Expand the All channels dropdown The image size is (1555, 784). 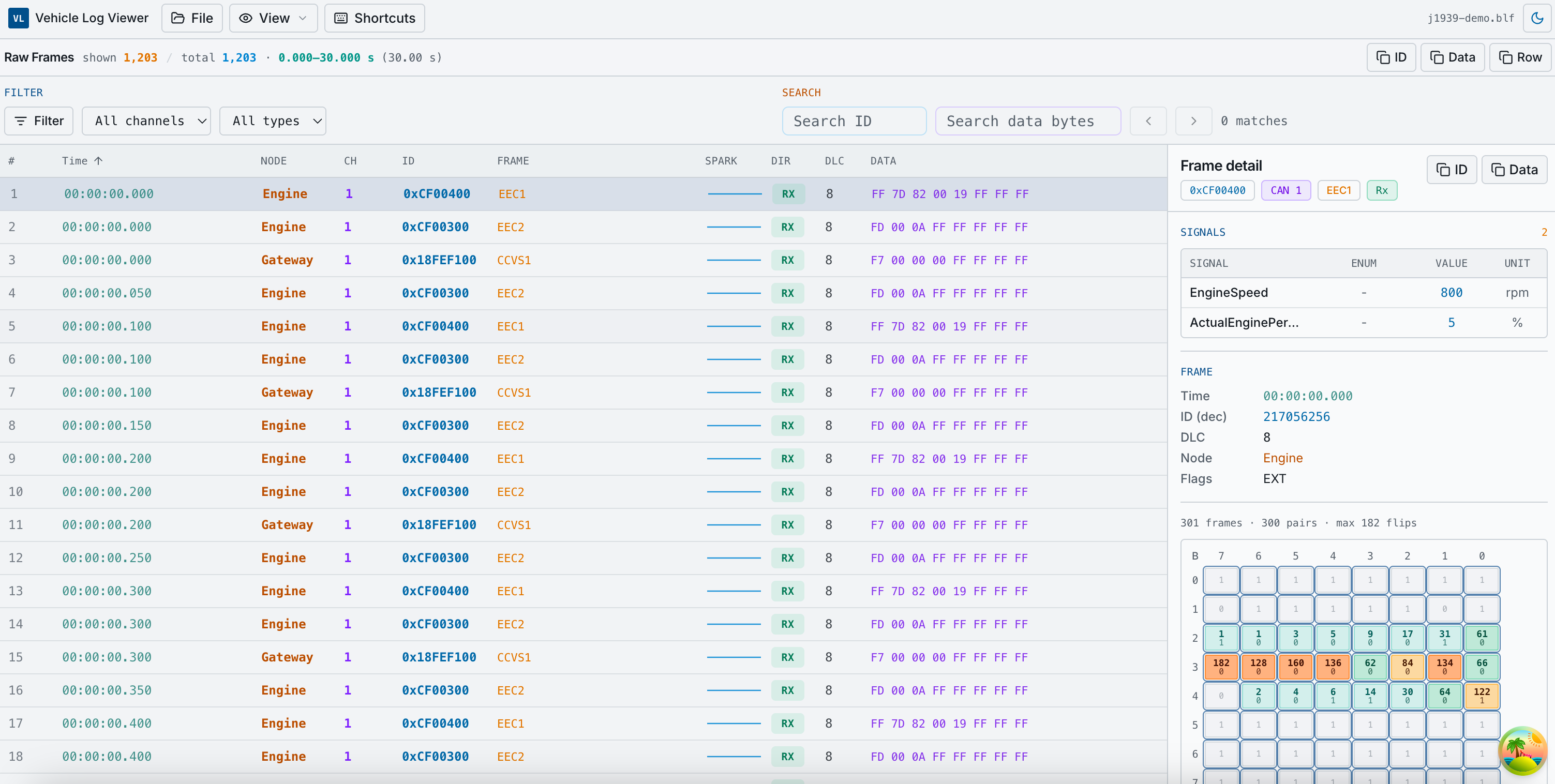coord(146,120)
